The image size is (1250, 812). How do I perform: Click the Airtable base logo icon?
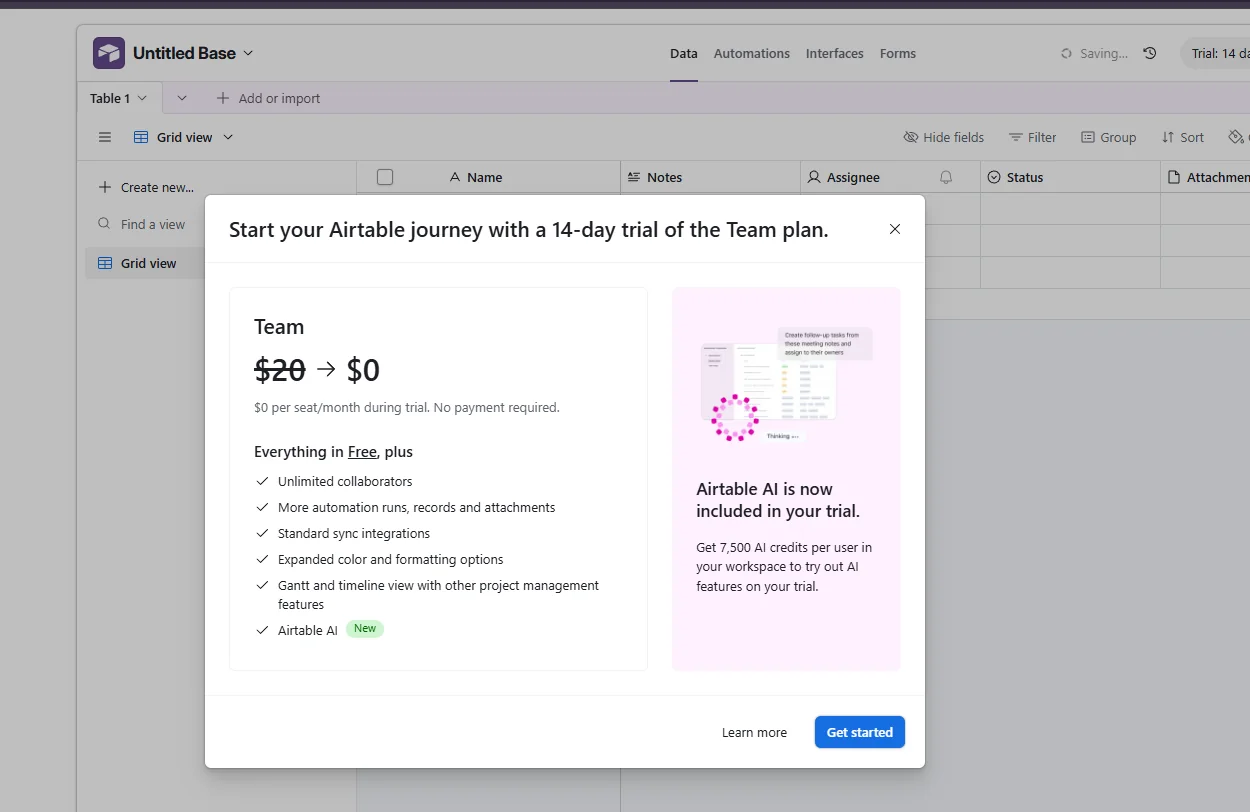point(109,53)
